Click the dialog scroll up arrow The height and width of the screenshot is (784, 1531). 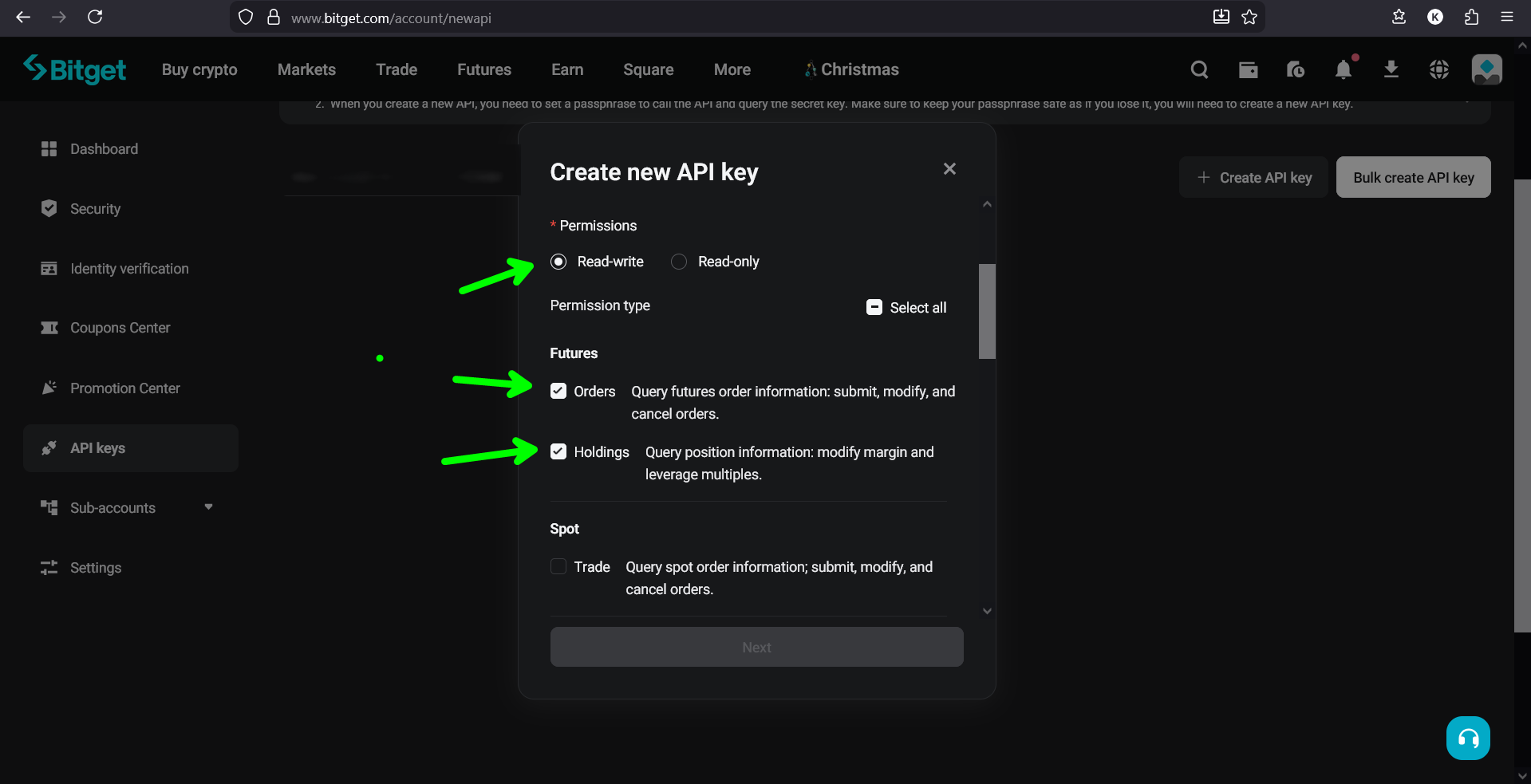click(987, 204)
